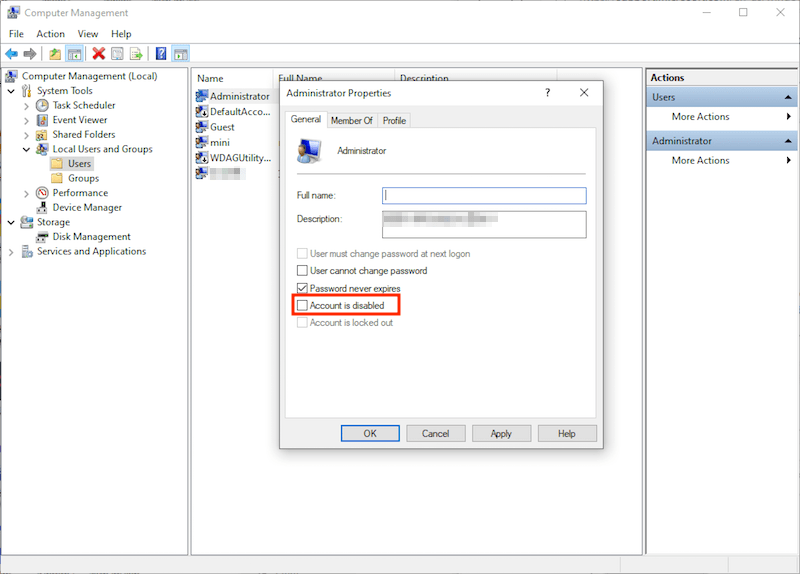Open the View menu

[88, 34]
